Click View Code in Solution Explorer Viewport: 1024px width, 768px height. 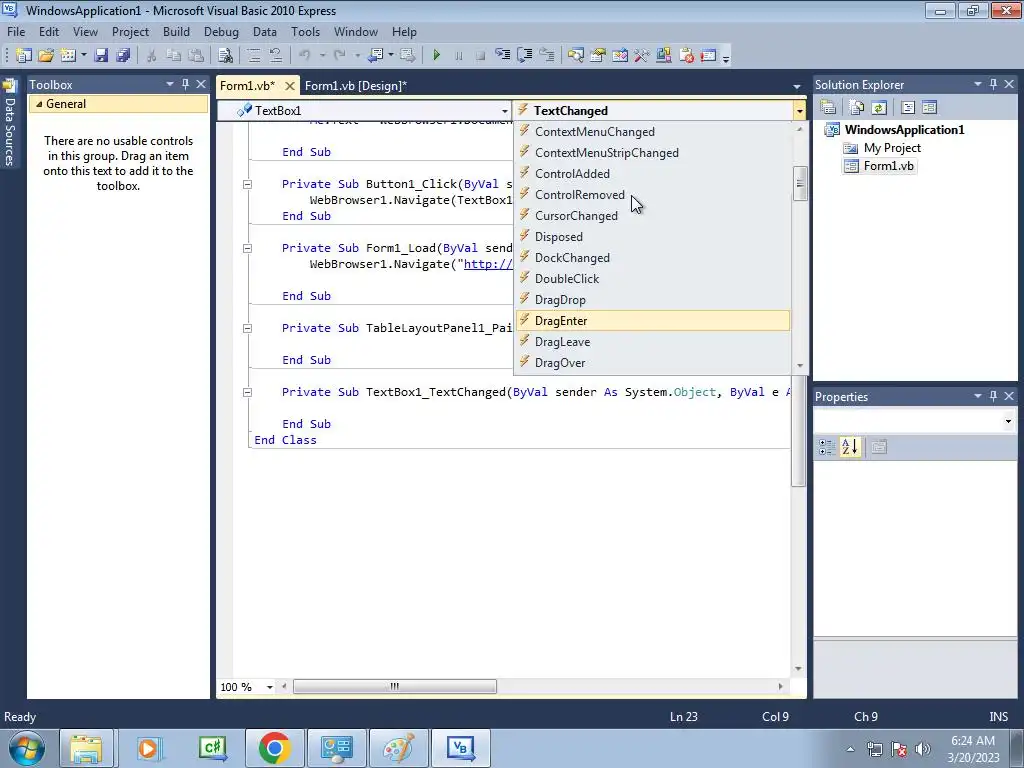pos(908,107)
